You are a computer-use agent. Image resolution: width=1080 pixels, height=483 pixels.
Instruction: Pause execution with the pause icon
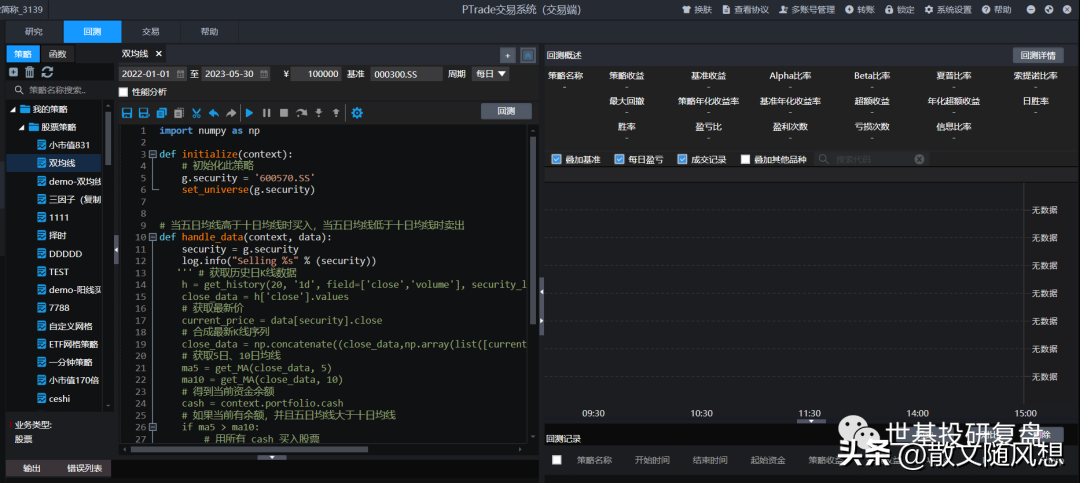click(267, 113)
